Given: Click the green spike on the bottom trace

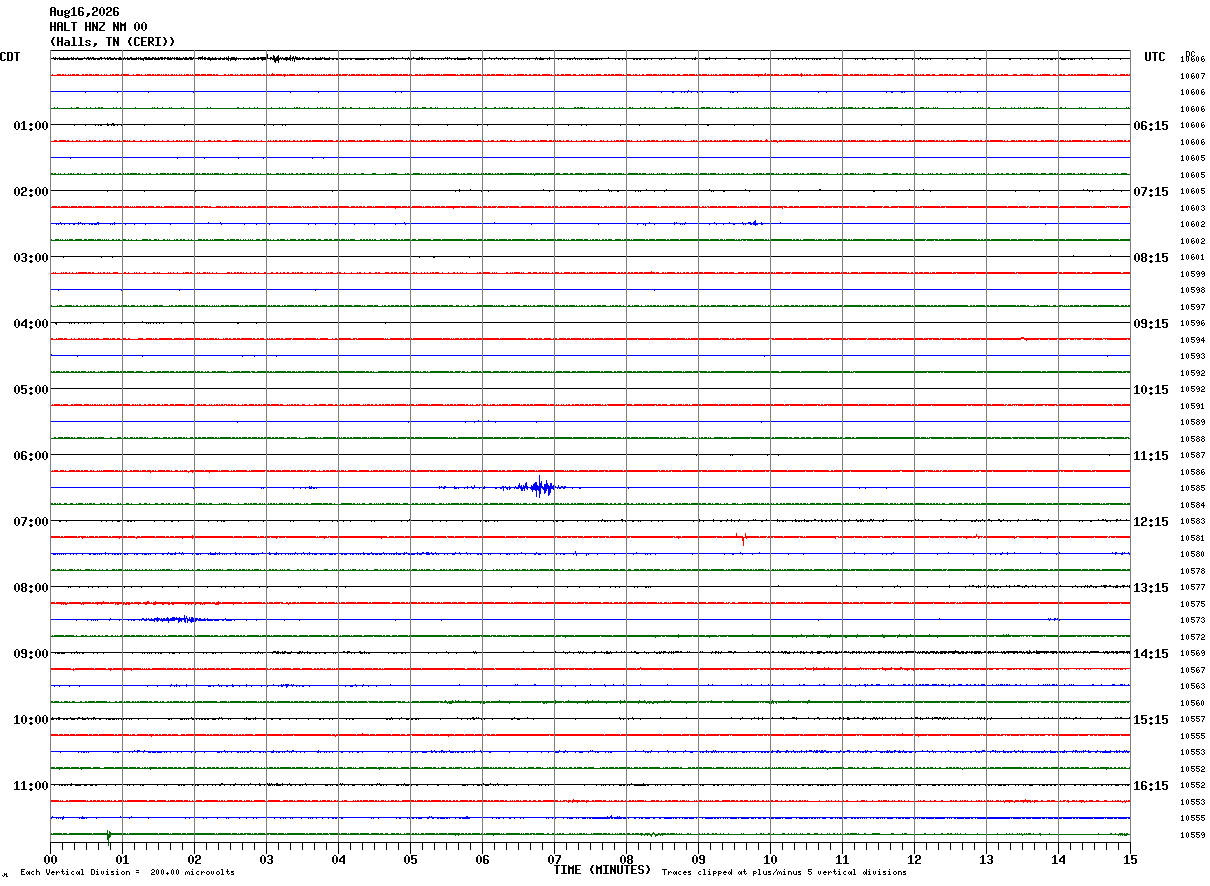Looking at the screenshot, I should click(x=108, y=834).
